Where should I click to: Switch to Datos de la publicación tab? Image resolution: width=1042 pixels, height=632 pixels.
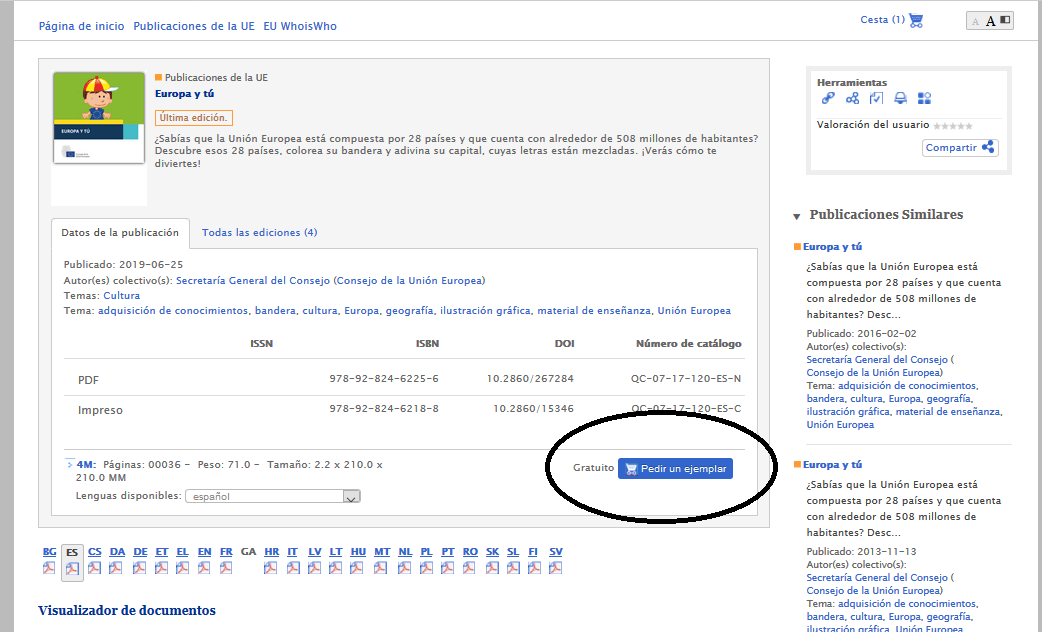(x=120, y=233)
